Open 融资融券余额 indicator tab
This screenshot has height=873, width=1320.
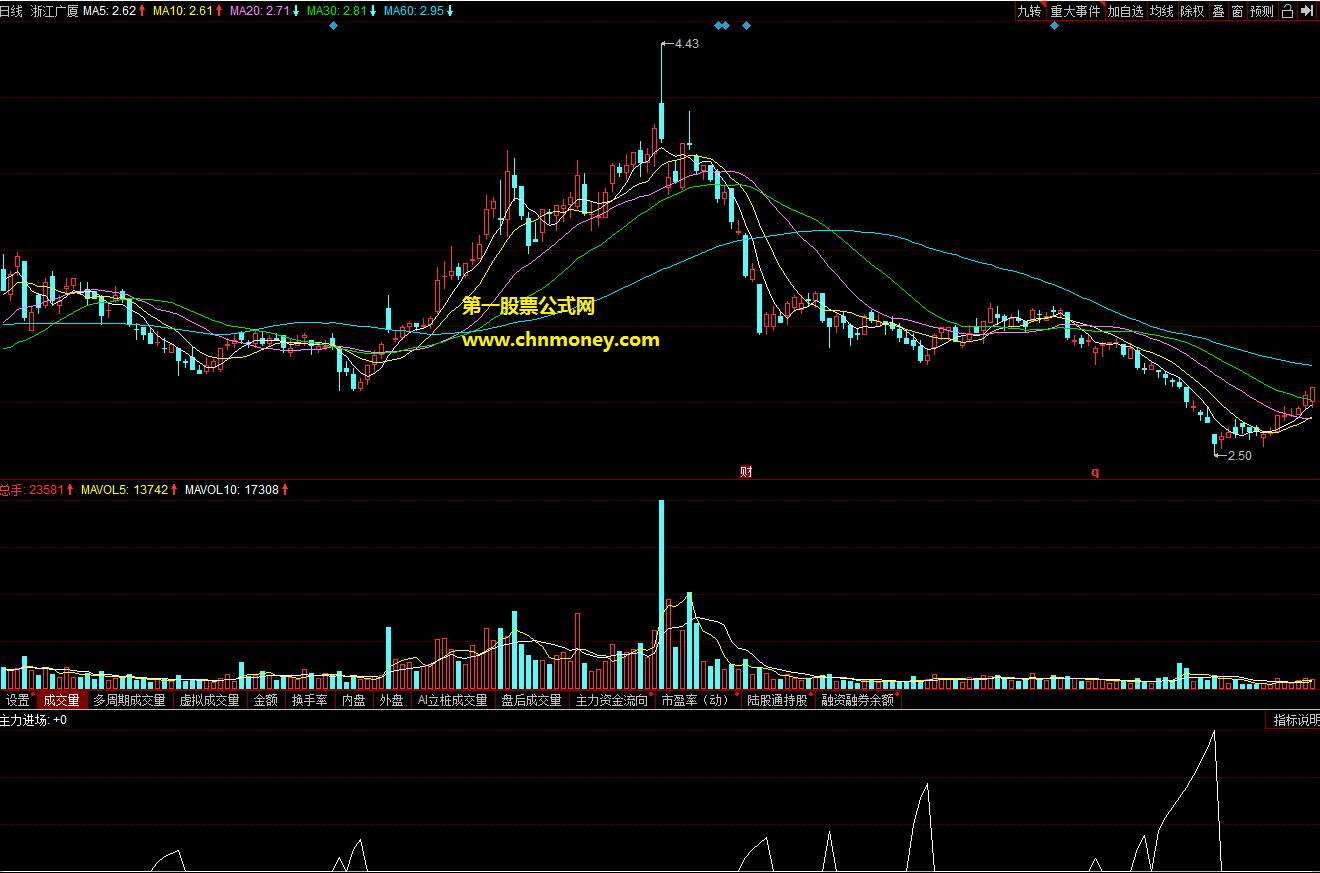(x=858, y=700)
